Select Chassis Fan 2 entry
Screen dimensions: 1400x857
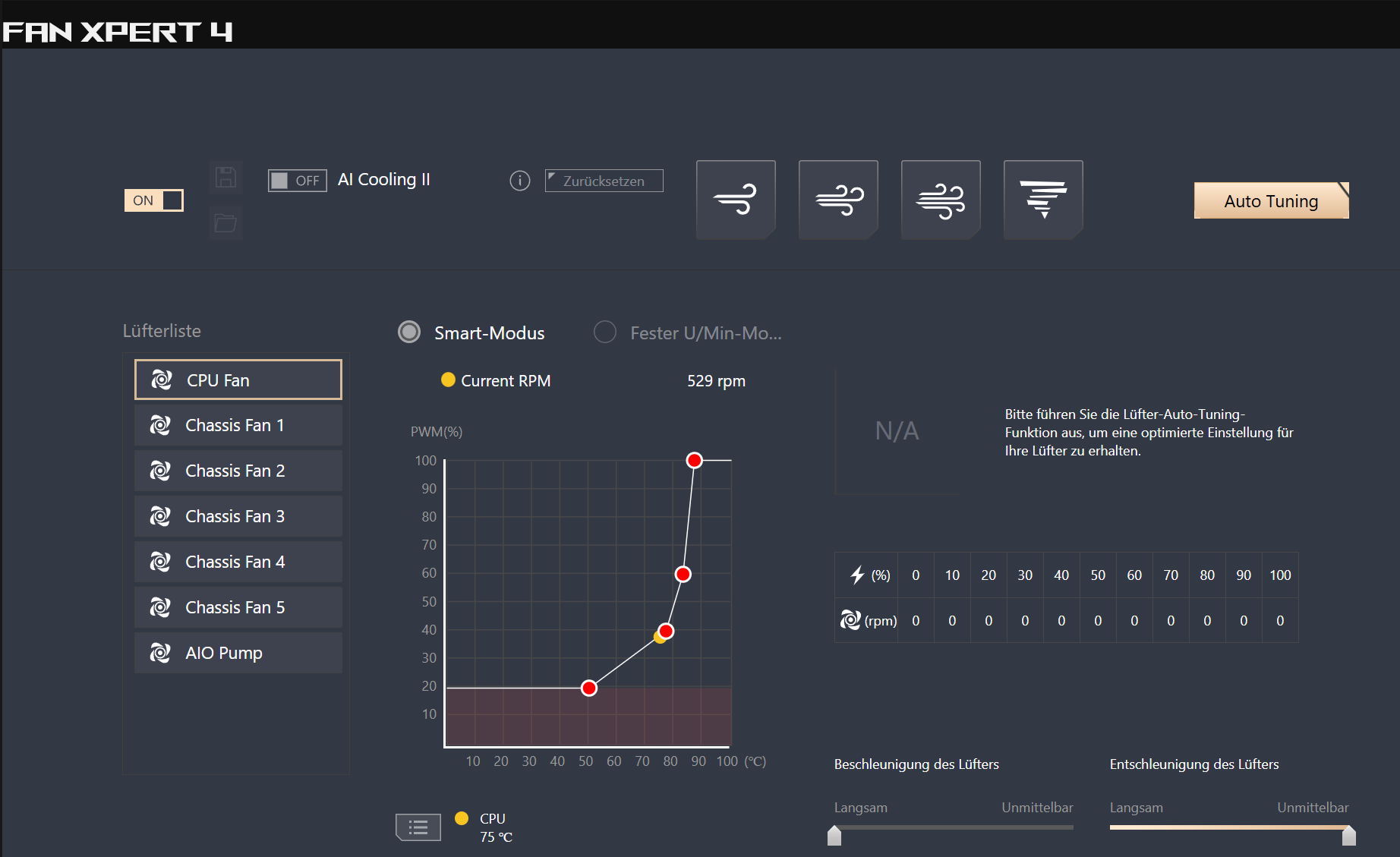point(238,471)
